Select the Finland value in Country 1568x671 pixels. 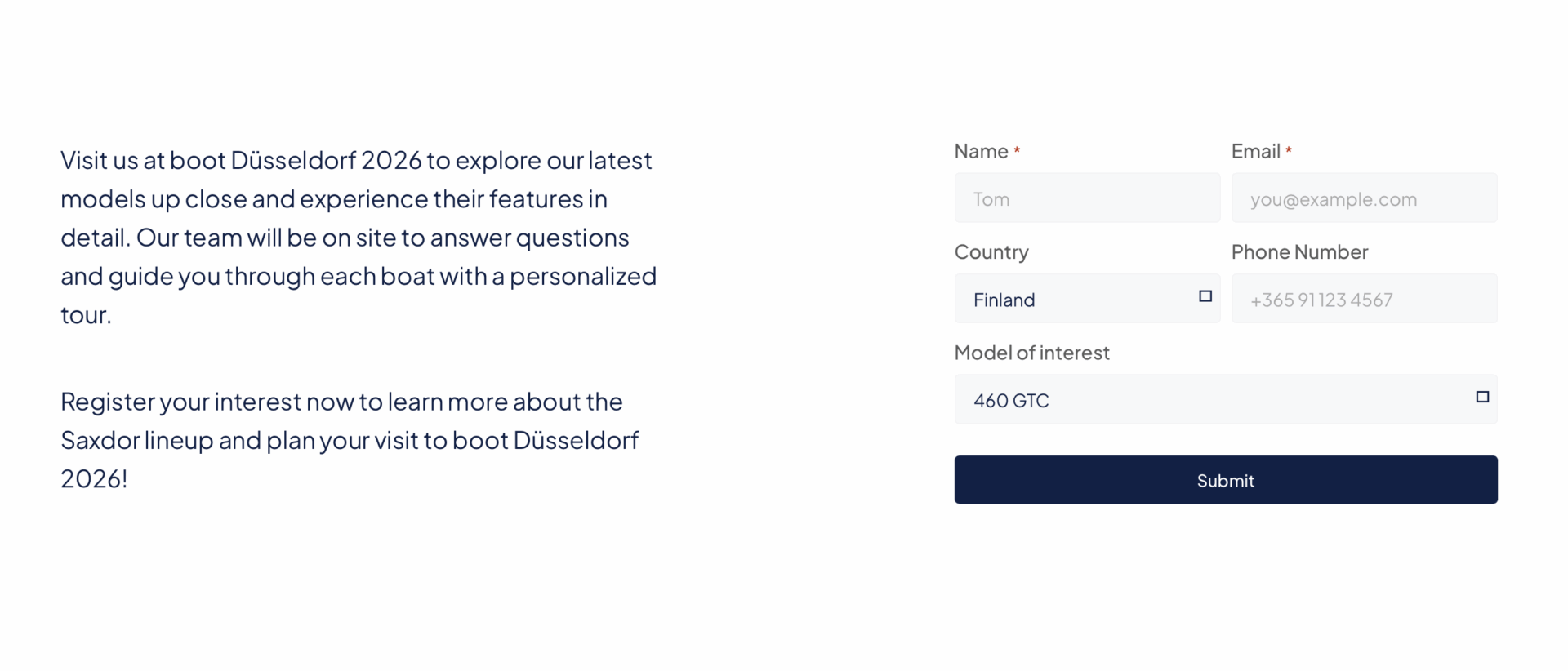[x=1004, y=300]
